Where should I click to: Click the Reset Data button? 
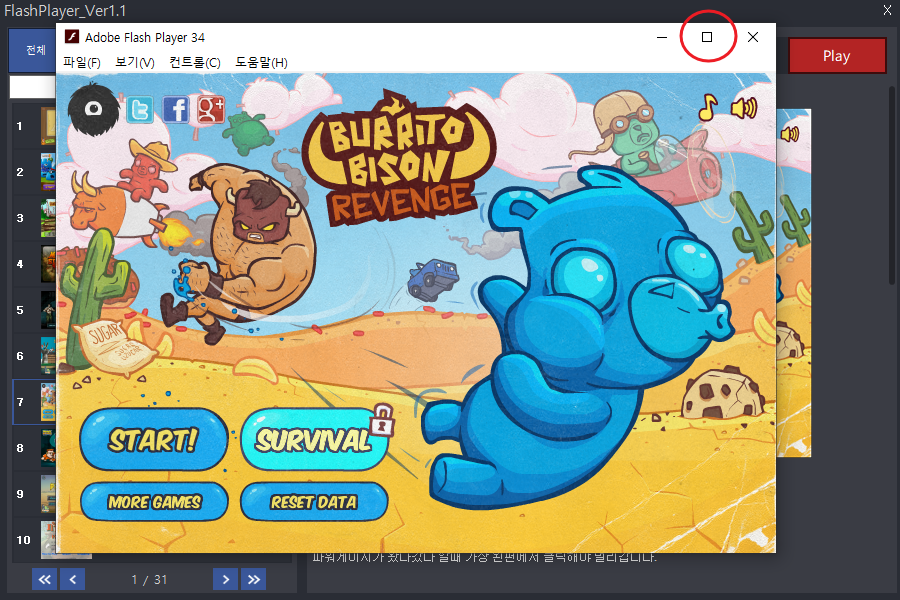[314, 502]
